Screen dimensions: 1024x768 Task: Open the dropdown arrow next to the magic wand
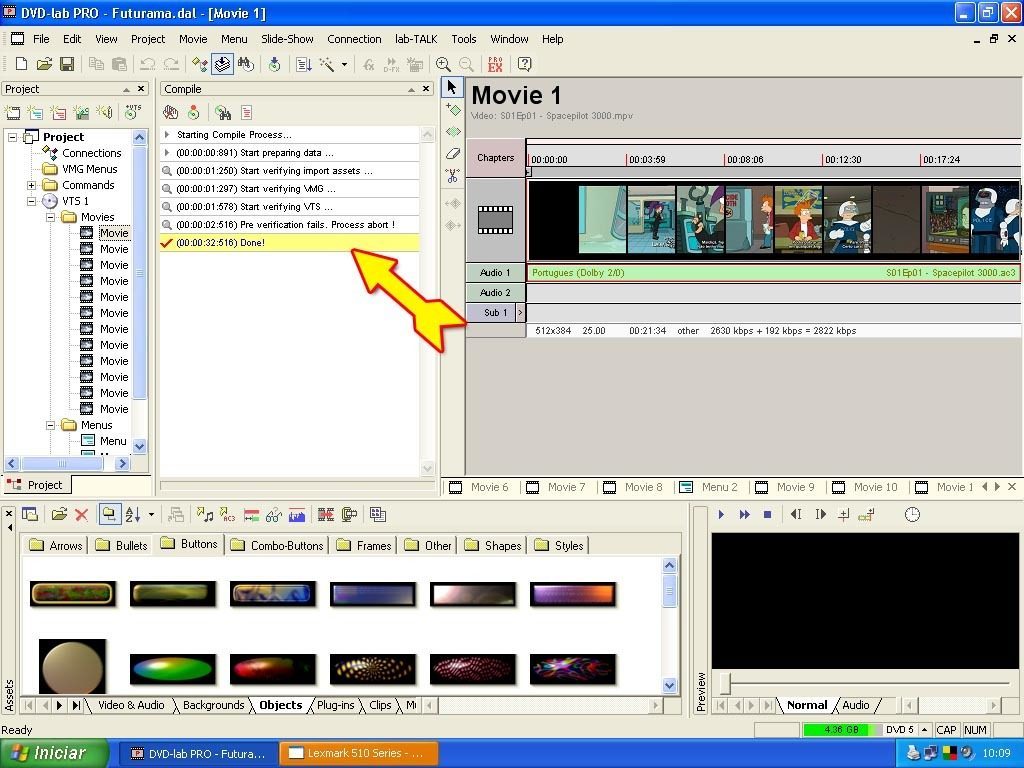coord(344,64)
